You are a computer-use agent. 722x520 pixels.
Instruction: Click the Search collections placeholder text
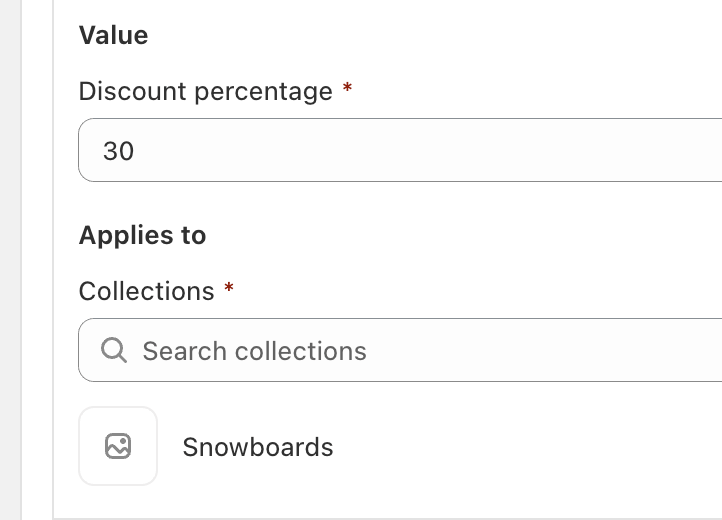coord(255,351)
